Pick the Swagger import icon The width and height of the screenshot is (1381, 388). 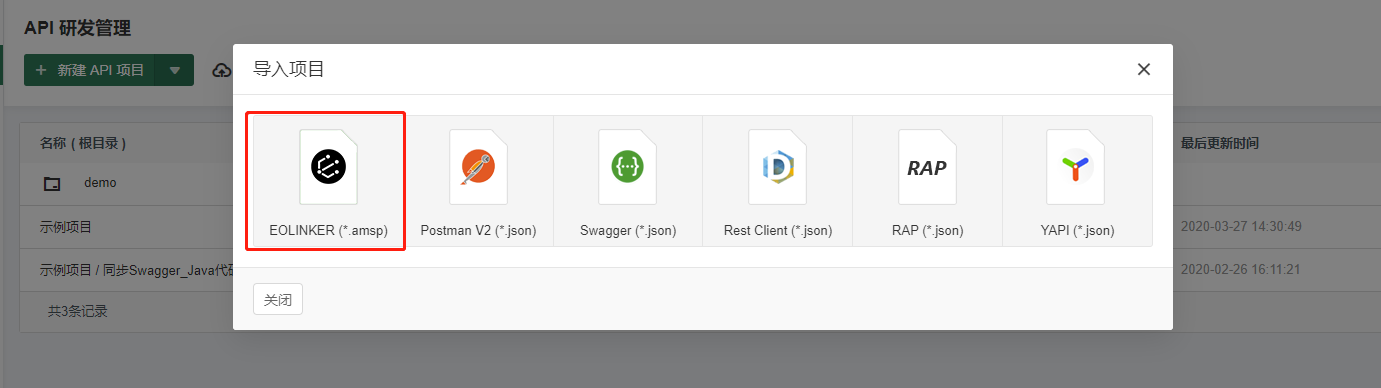pos(628,167)
